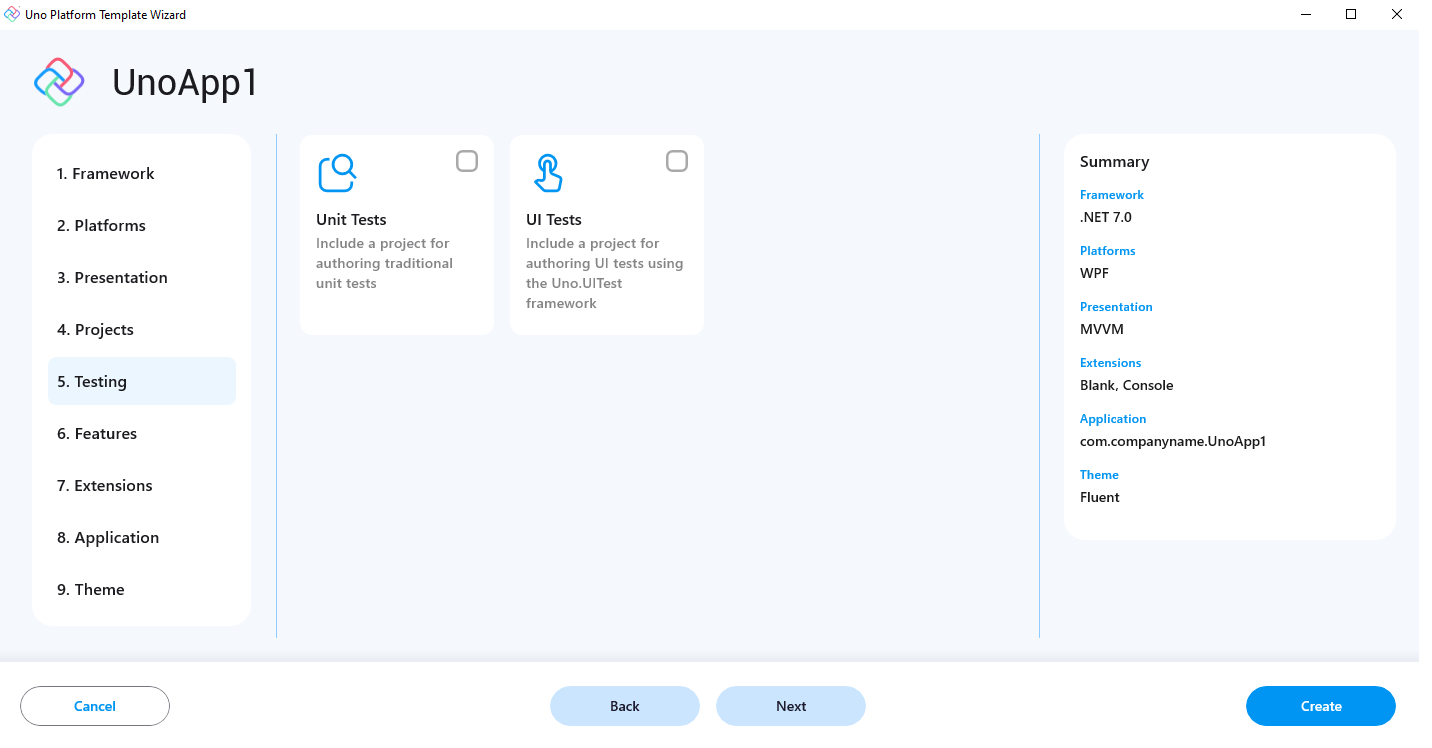Viewport: 1432px width, 748px height.
Task: Click the 'WPF' summary value
Action: (x=1094, y=273)
